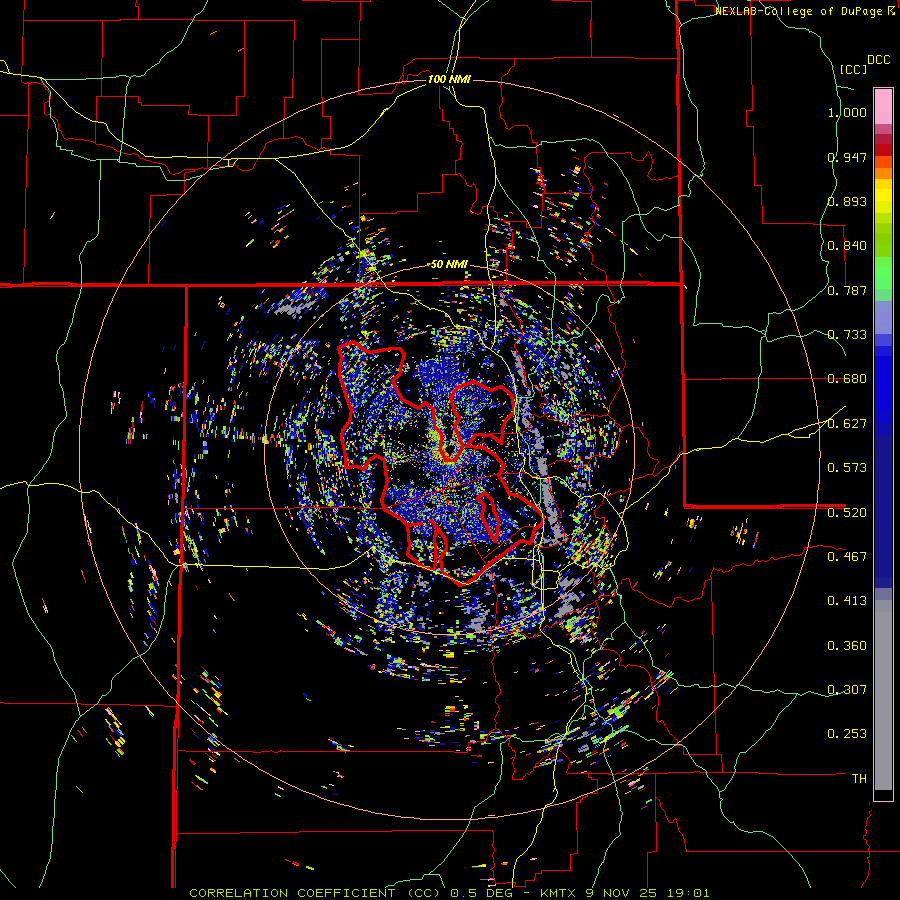The width and height of the screenshot is (900, 900).
Task: Click the 0.413 color scale value
Action: click(847, 601)
